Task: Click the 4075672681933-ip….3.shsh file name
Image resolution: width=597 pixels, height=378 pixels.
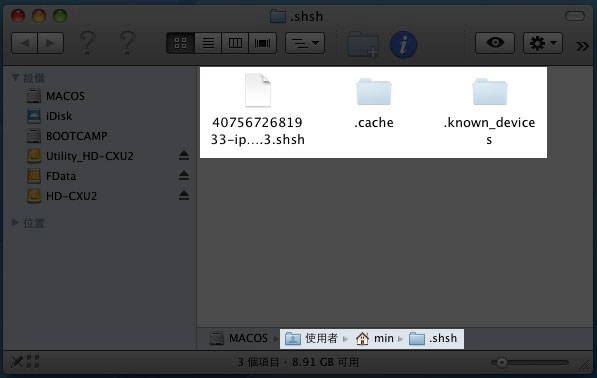Action: tap(258, 131)
